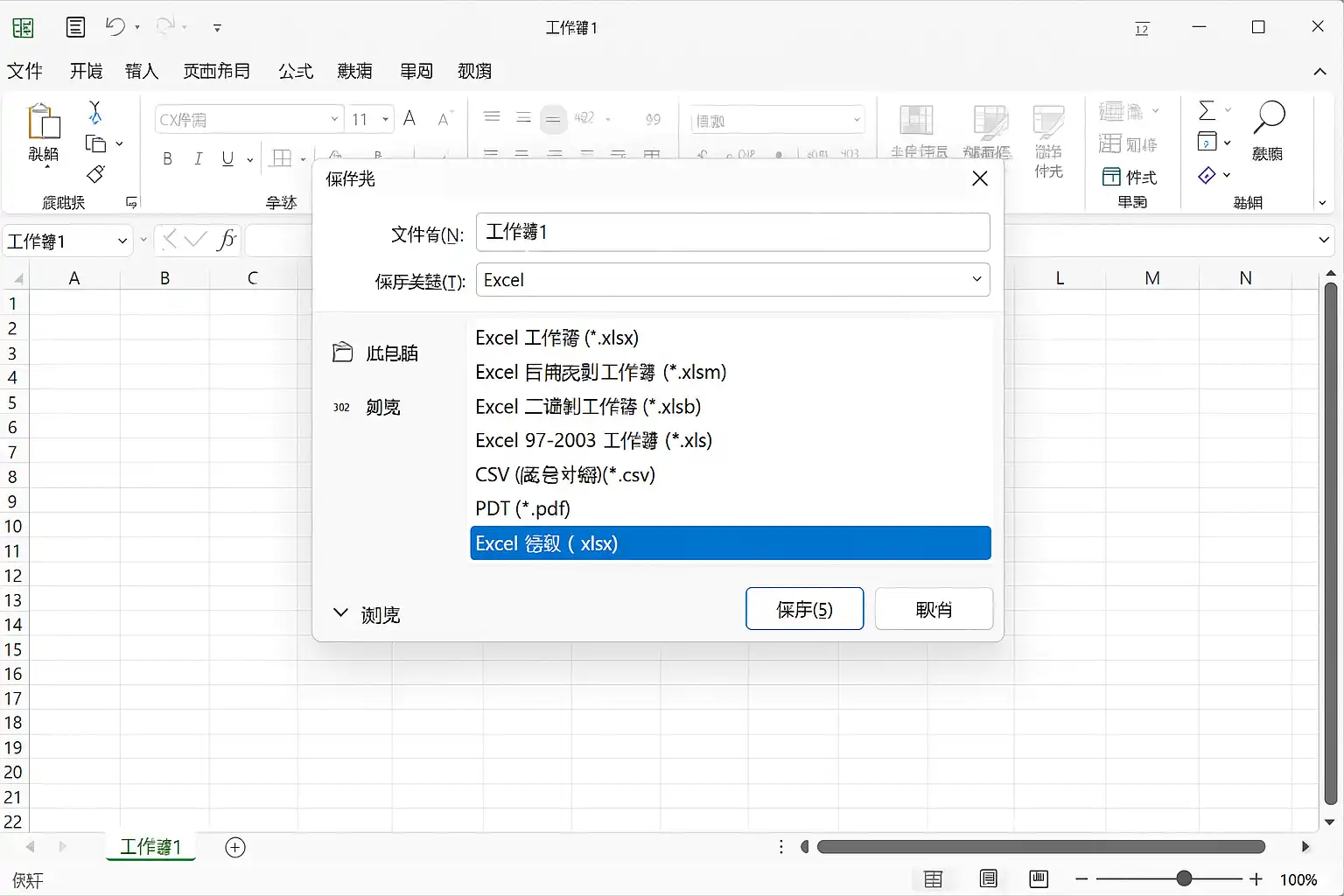Click the Fill icon below the sigma

[x=1207, y=142]
